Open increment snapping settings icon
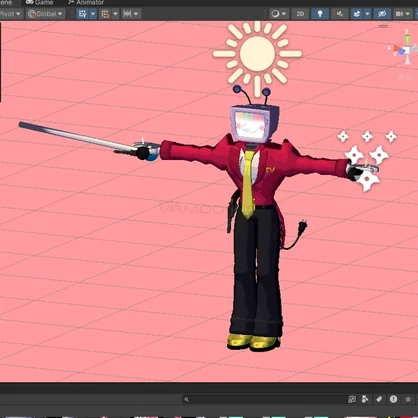The image size is (418, 418). [127, 14]
